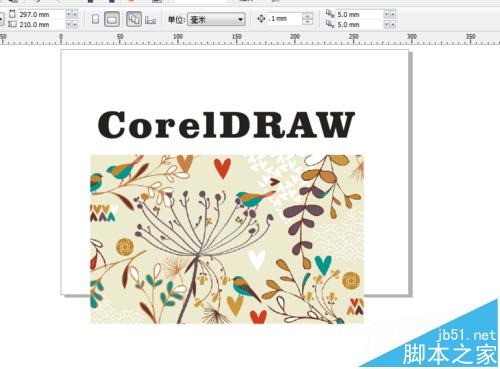Increase the nudge distance with up arrow

point(308,16)
